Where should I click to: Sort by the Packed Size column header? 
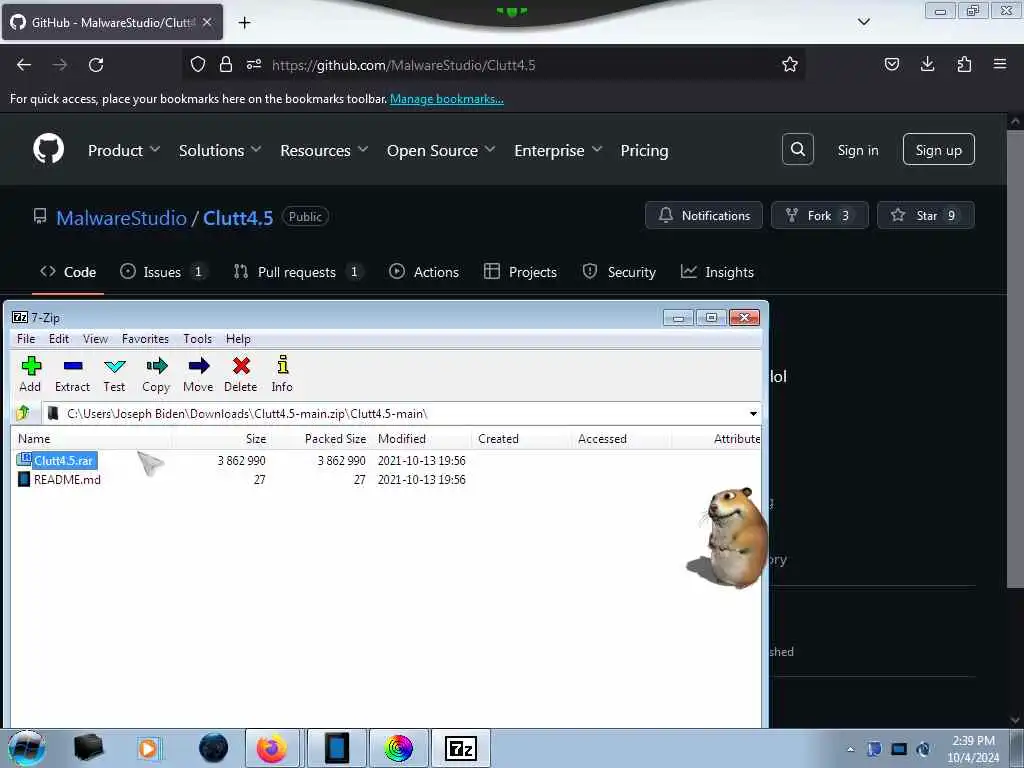pyautogui.click(x=321, y=439)
